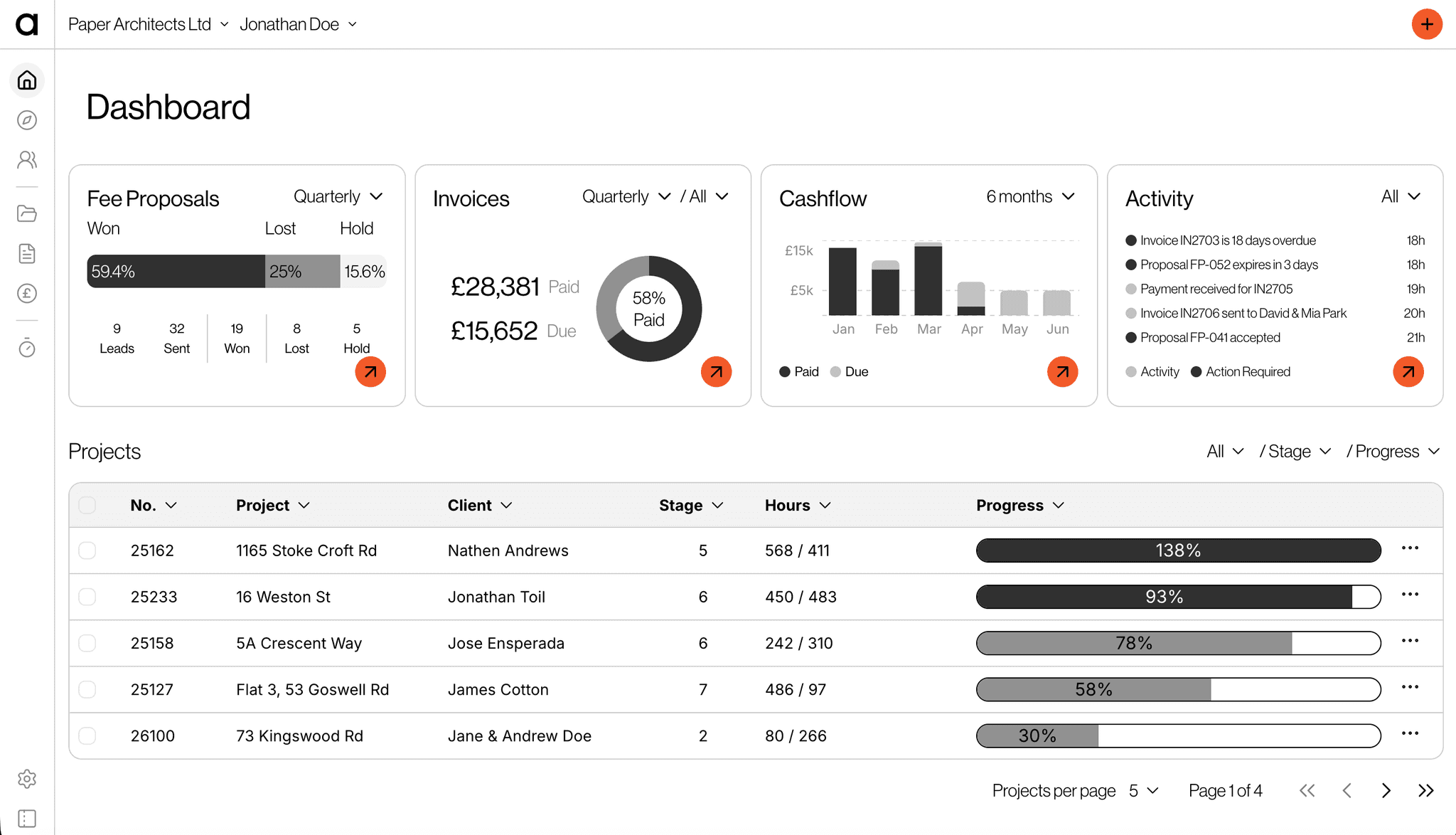The height and width of the screenshot is (835, 1456).
Task: Click the 93% progress bar
Action: coord(1179,597)
